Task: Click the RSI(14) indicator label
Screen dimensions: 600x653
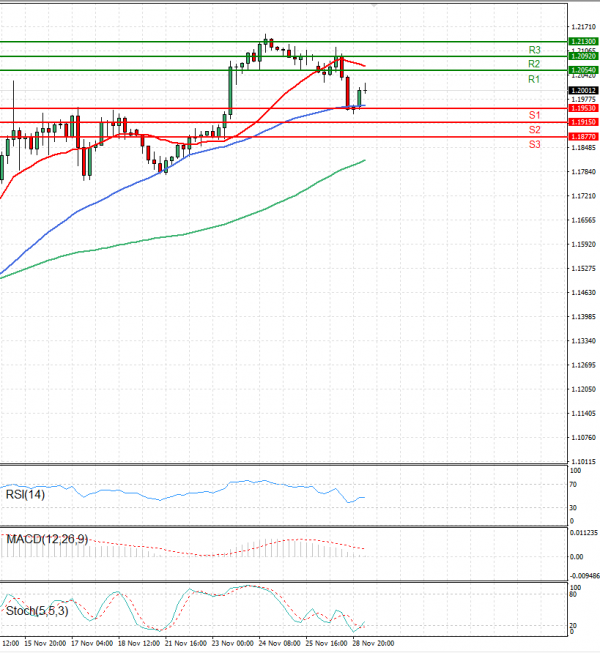Action: tap(25, 494)
